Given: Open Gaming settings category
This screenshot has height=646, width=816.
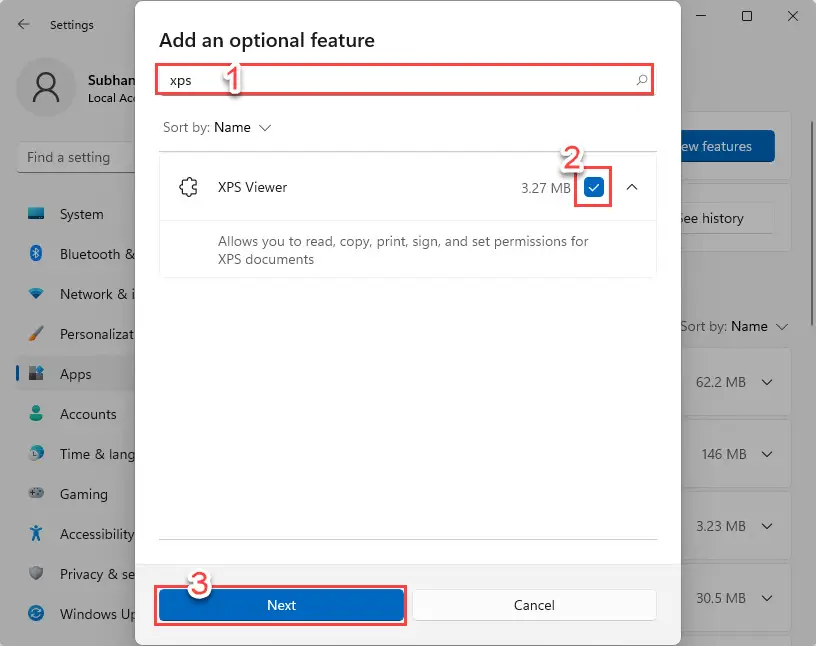Looking at the screenshot, I should coord(76,493).
